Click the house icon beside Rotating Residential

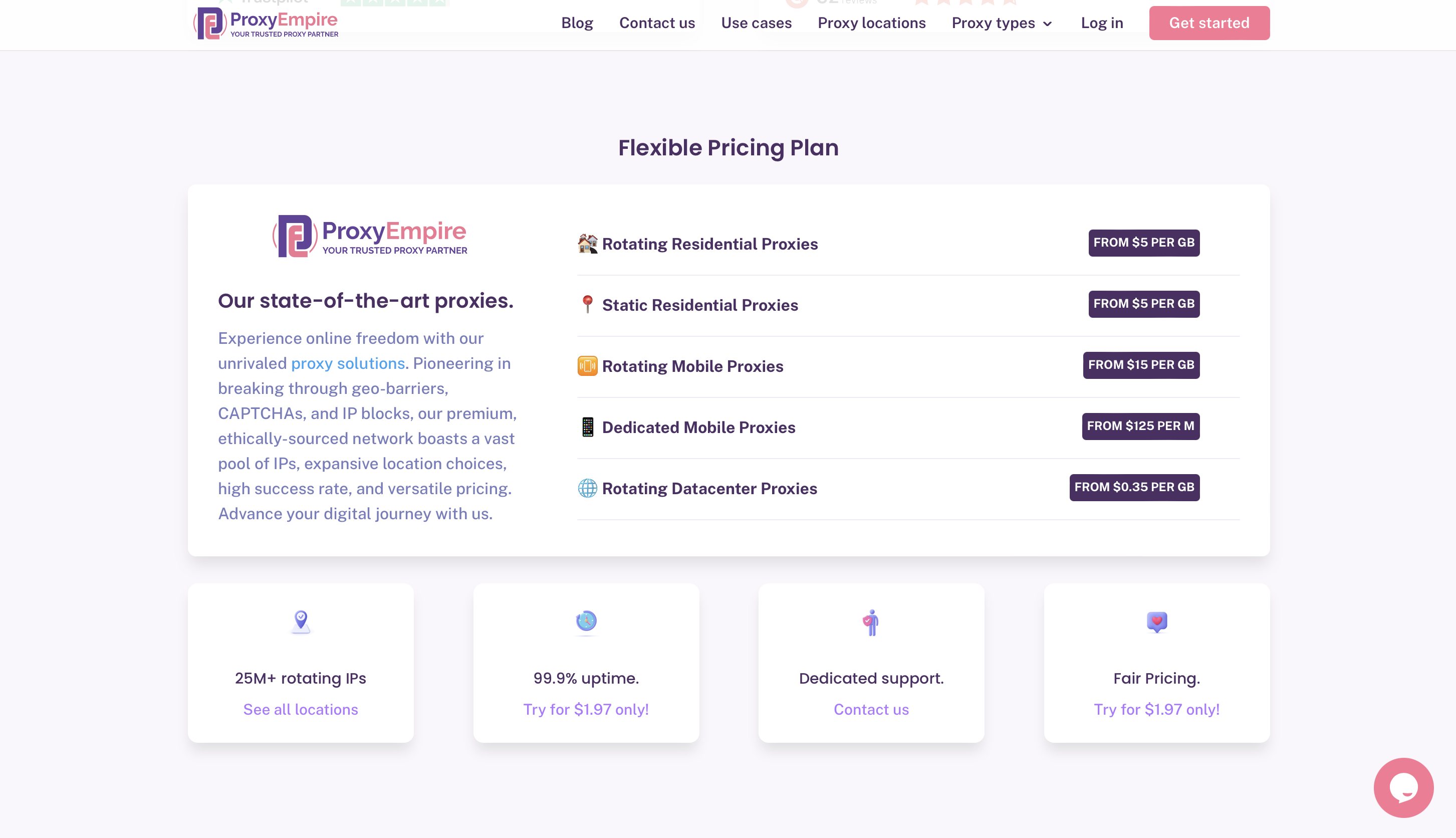[x=587, y=244]
